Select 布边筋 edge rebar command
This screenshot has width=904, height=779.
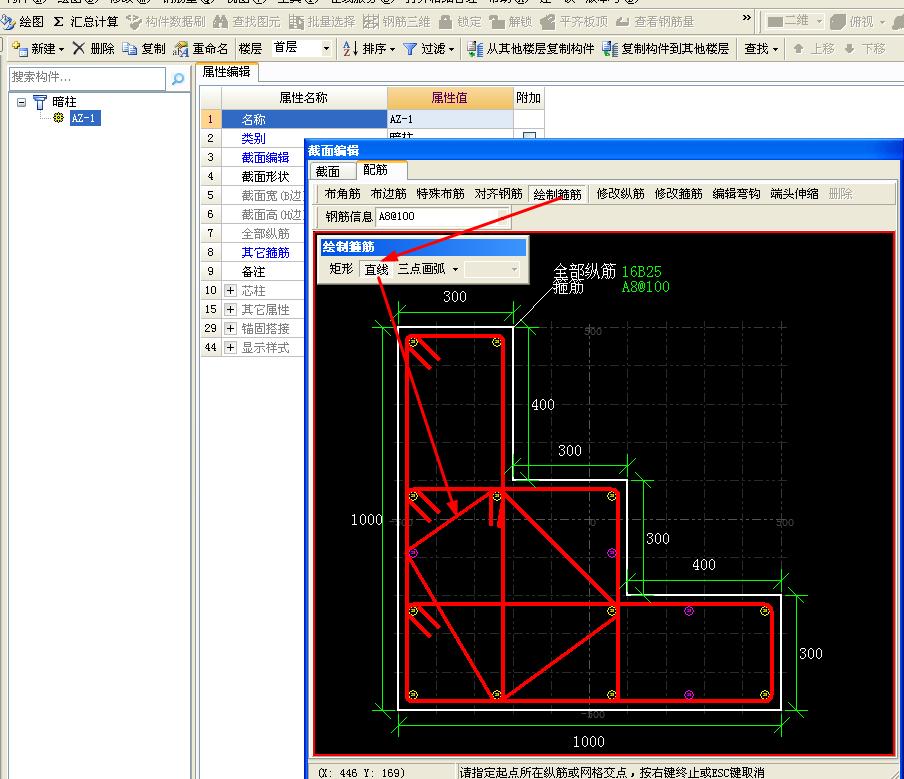[389, 194]
